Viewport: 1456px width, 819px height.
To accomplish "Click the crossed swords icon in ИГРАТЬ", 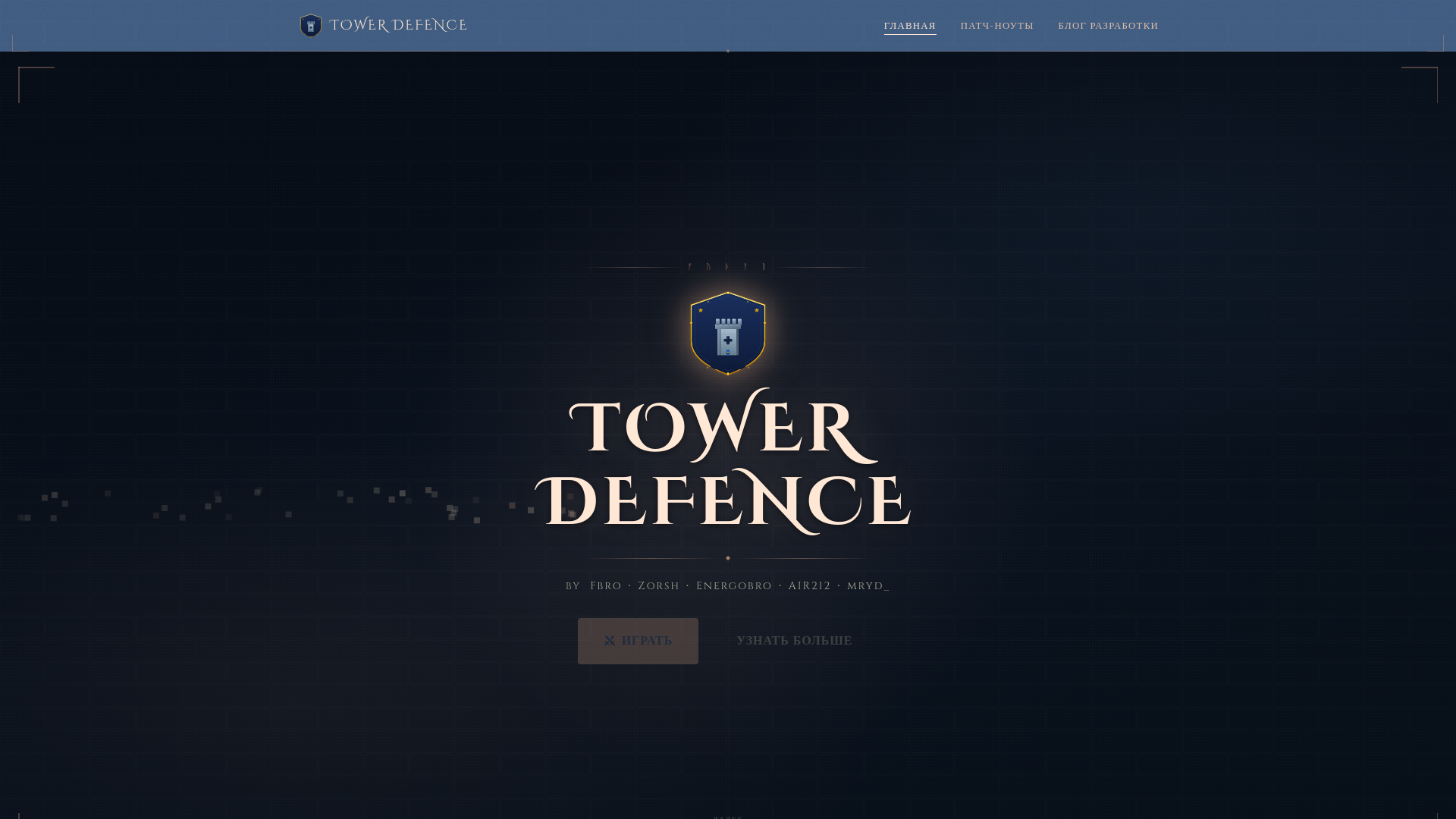I will click(610, 641).
